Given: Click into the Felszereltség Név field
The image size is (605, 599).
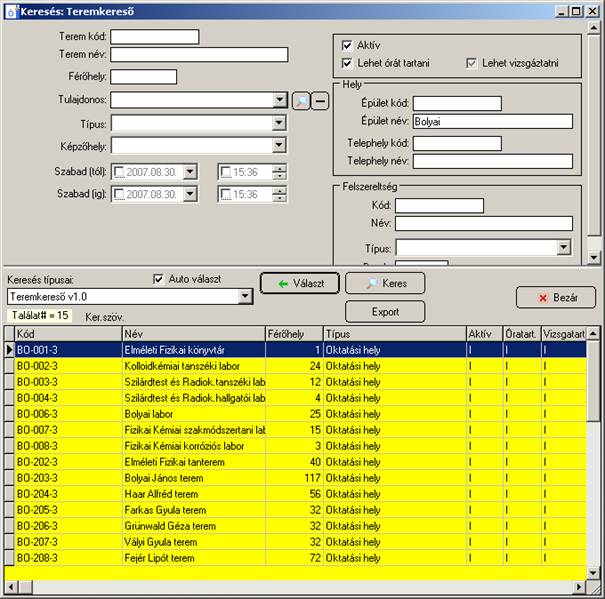Looking at the screenshot, I should (x=484, y=223).
